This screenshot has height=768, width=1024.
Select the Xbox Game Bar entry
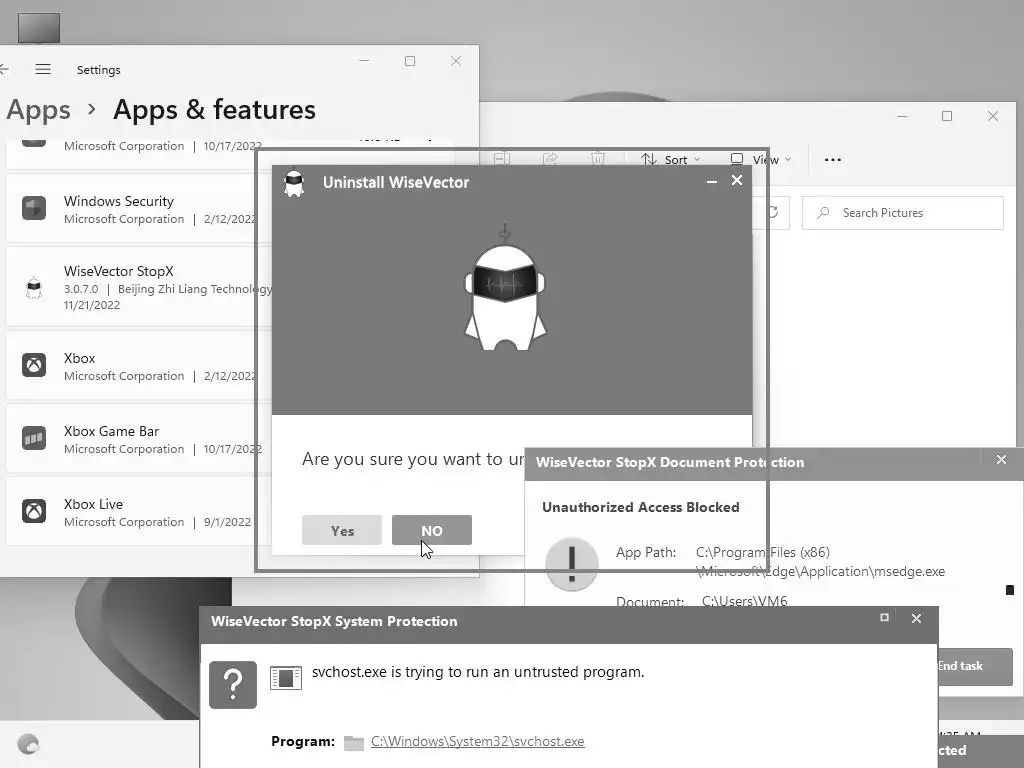(x=139, y=439)
